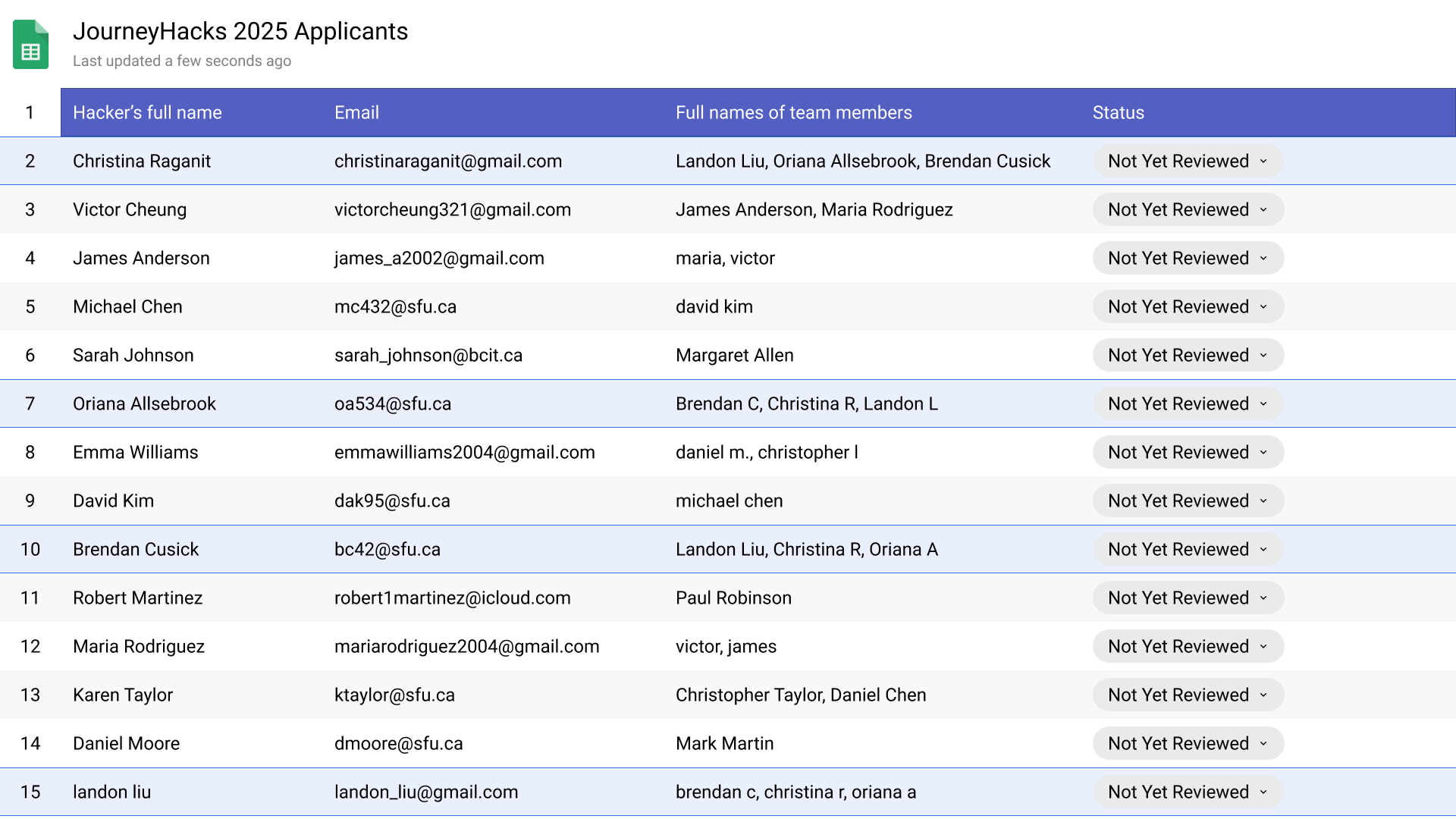Open status dropdown for David Kim
The height and width of the screenshot is (819, 1456).
pyautogui.click(x=1188, y=500)
